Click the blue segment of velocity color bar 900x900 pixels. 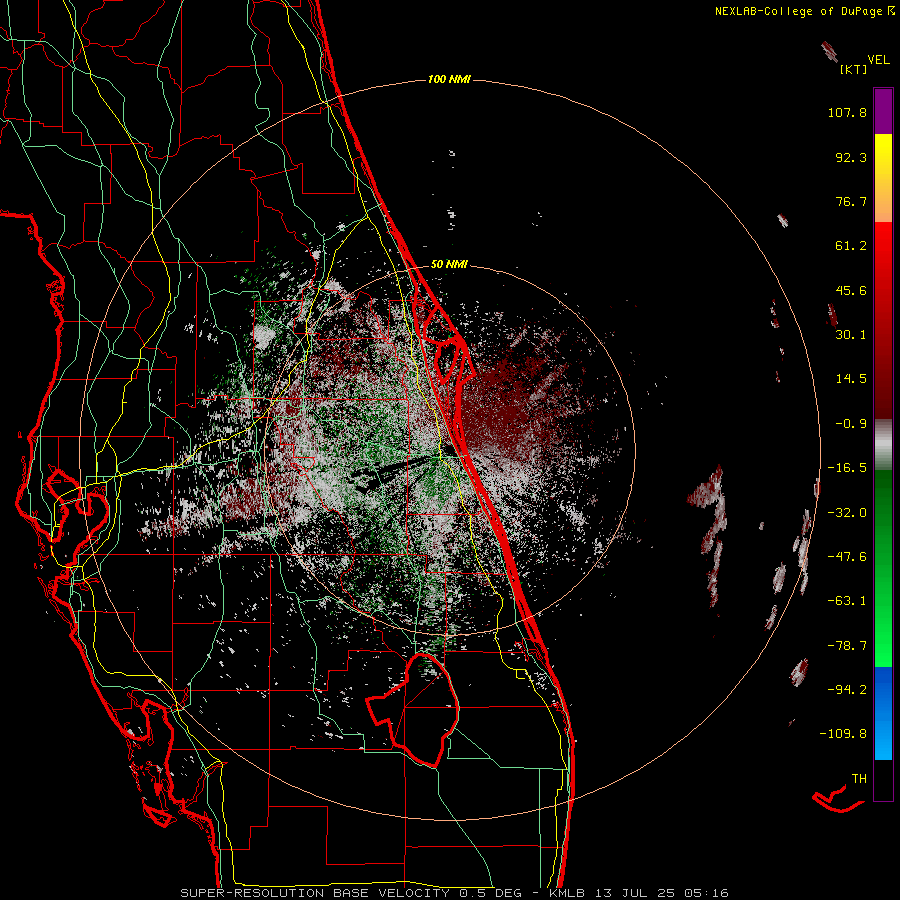point(883,713)
